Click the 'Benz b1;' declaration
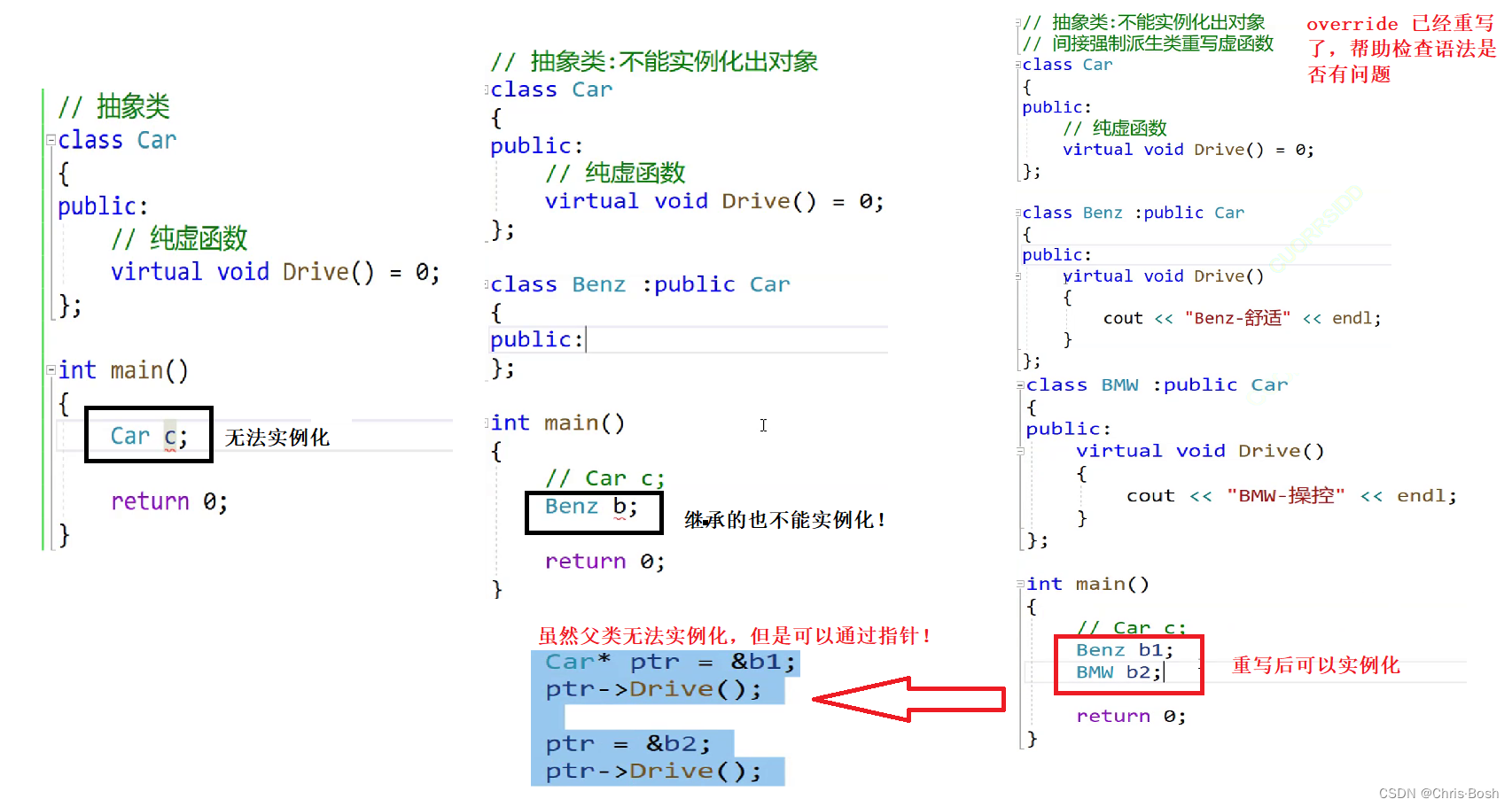 [1125, 650]
